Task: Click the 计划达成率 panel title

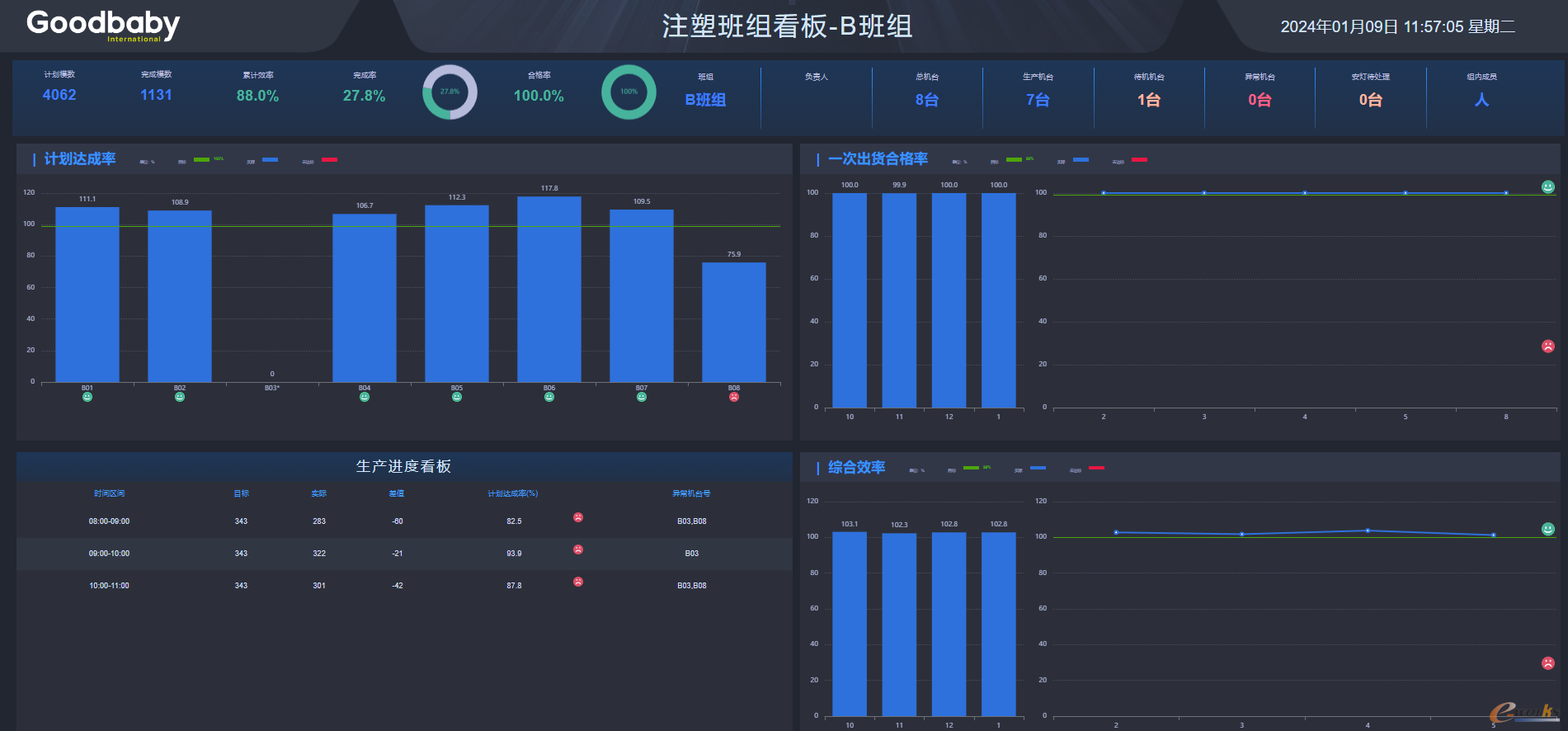Action: coord(80,159)
